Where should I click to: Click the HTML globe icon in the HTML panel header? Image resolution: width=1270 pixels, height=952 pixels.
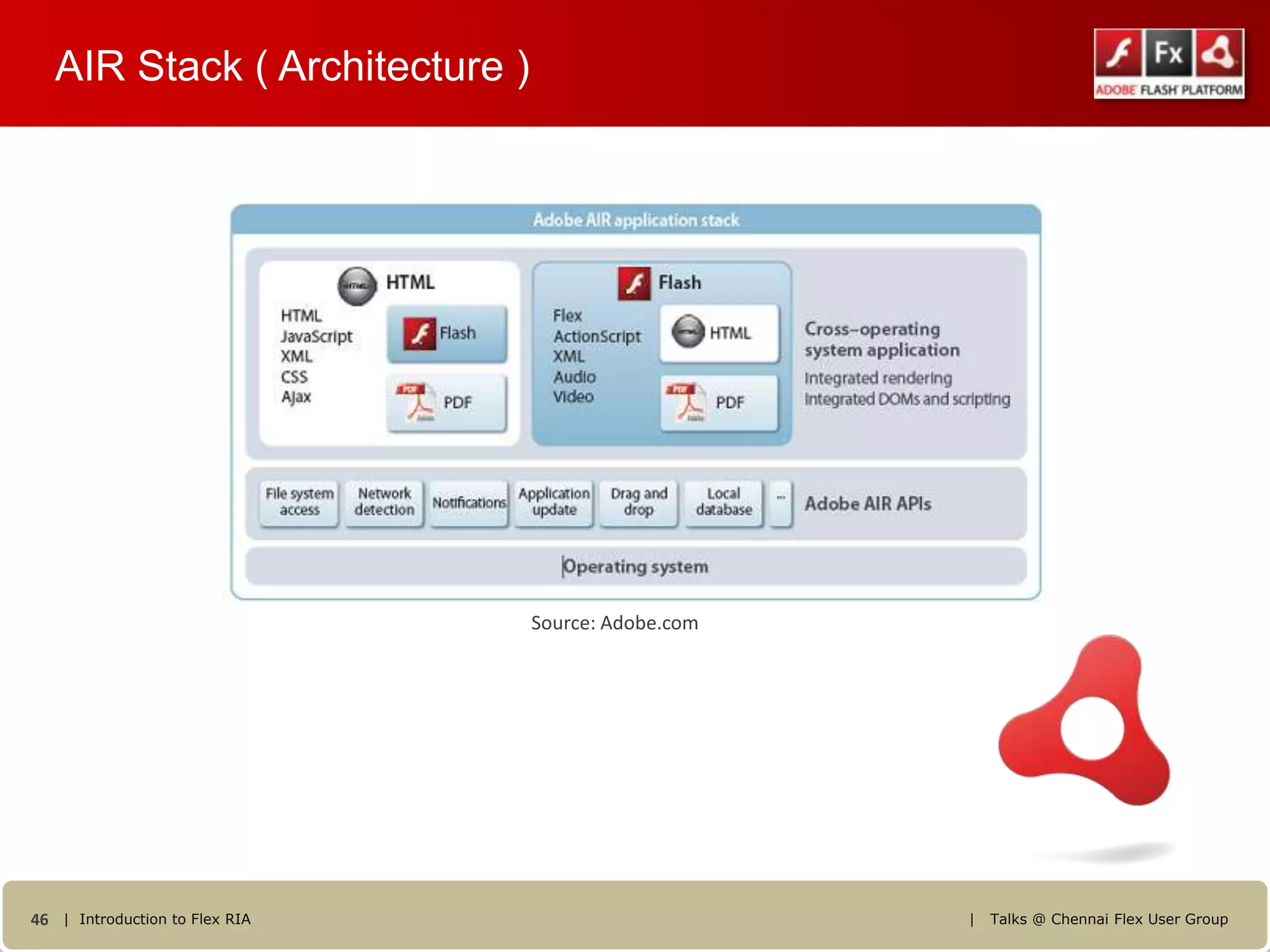[357, 286]
